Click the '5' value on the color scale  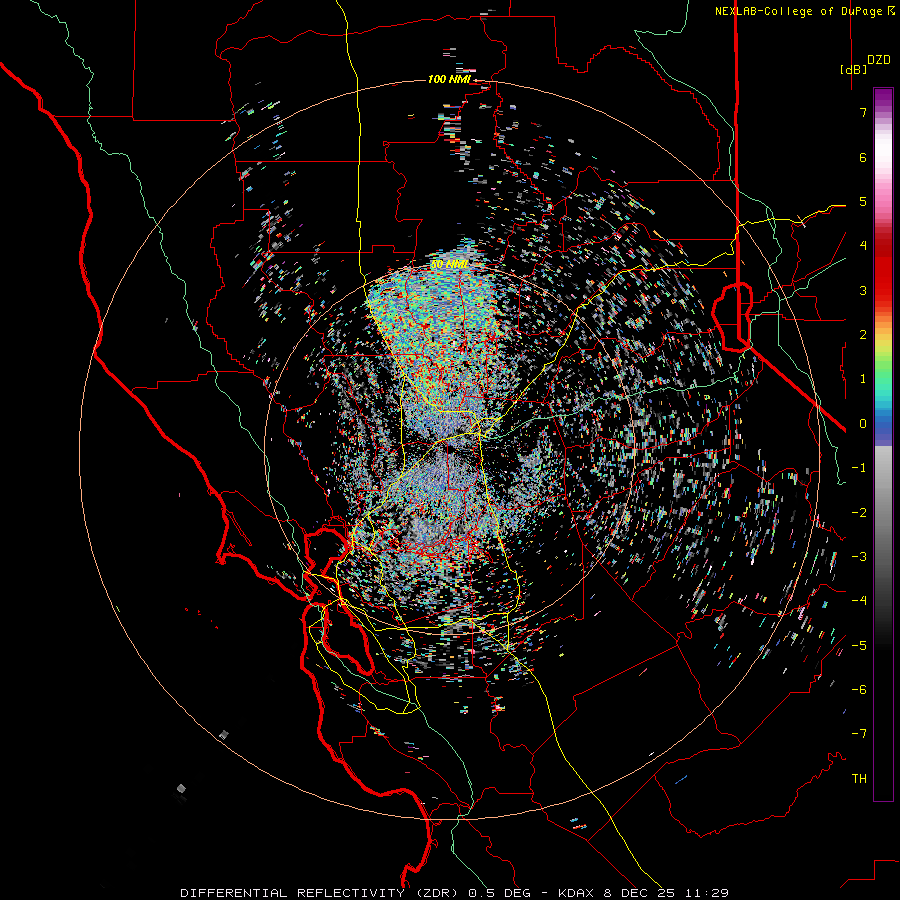[863, 201]
